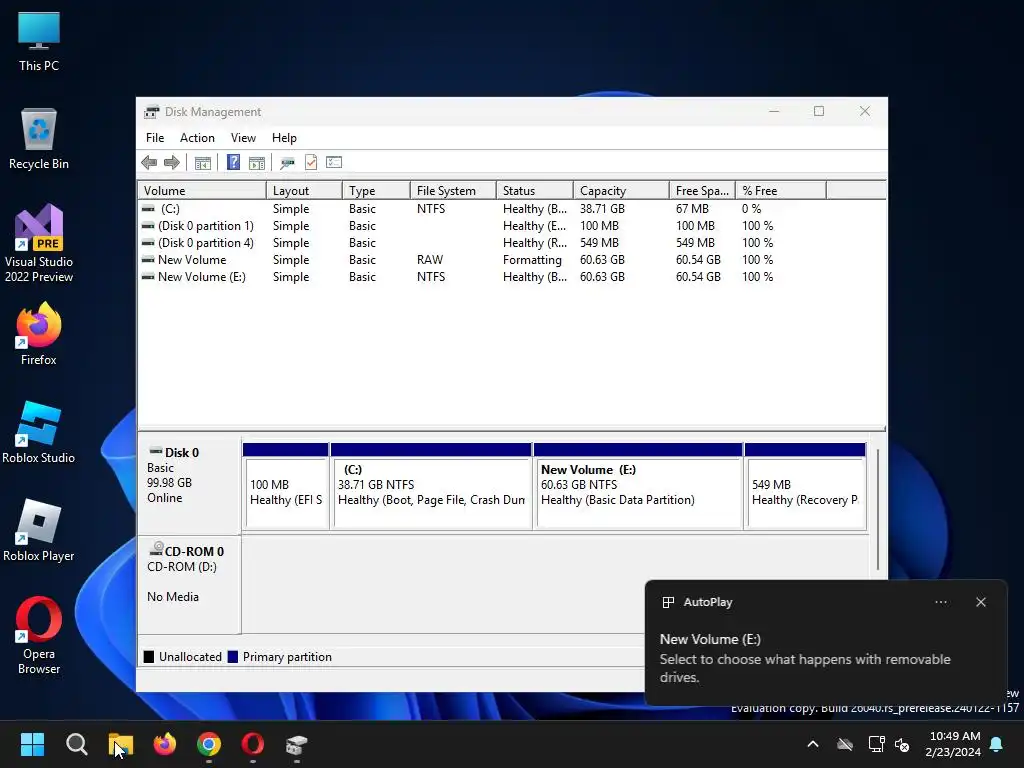Click the notification bell in system tray

pyautogui.click(x=997, y=744)
